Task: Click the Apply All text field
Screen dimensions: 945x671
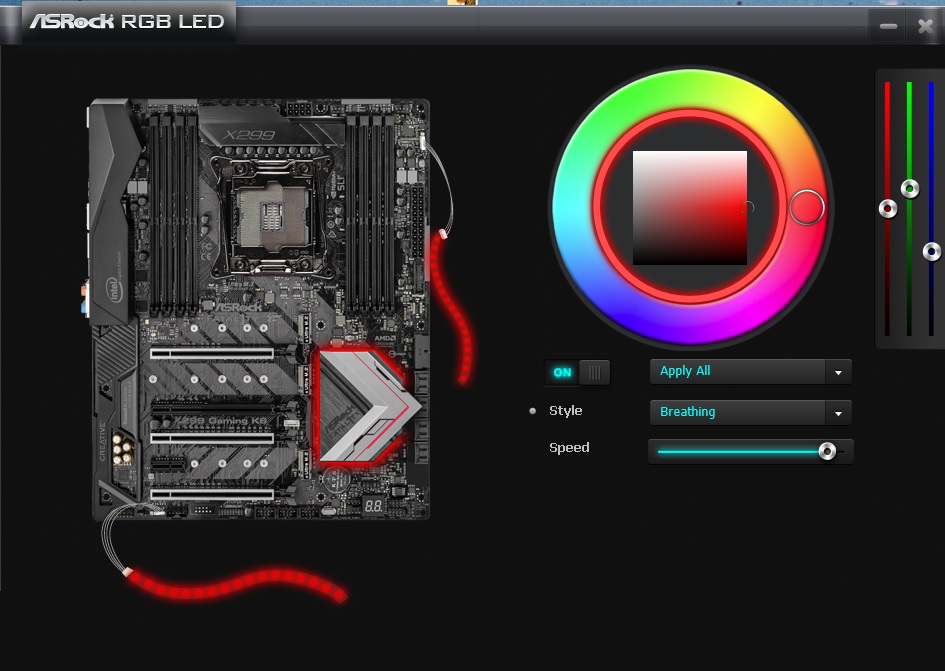Action: coord(738,372)
